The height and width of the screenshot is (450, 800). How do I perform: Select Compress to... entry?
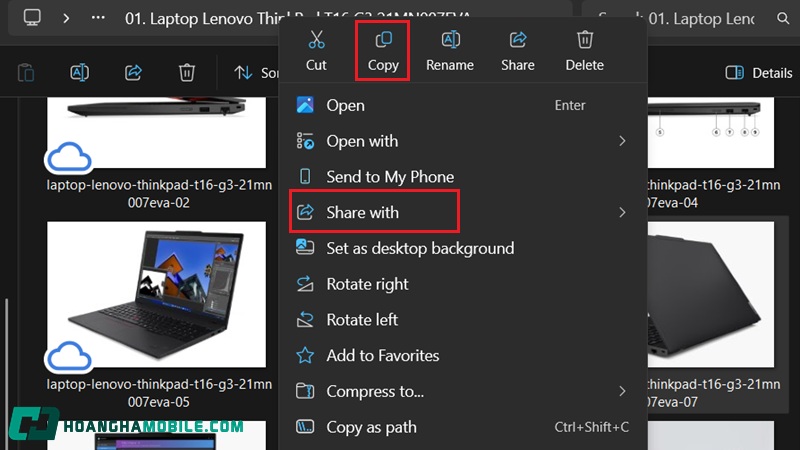(x=463, y=391)
